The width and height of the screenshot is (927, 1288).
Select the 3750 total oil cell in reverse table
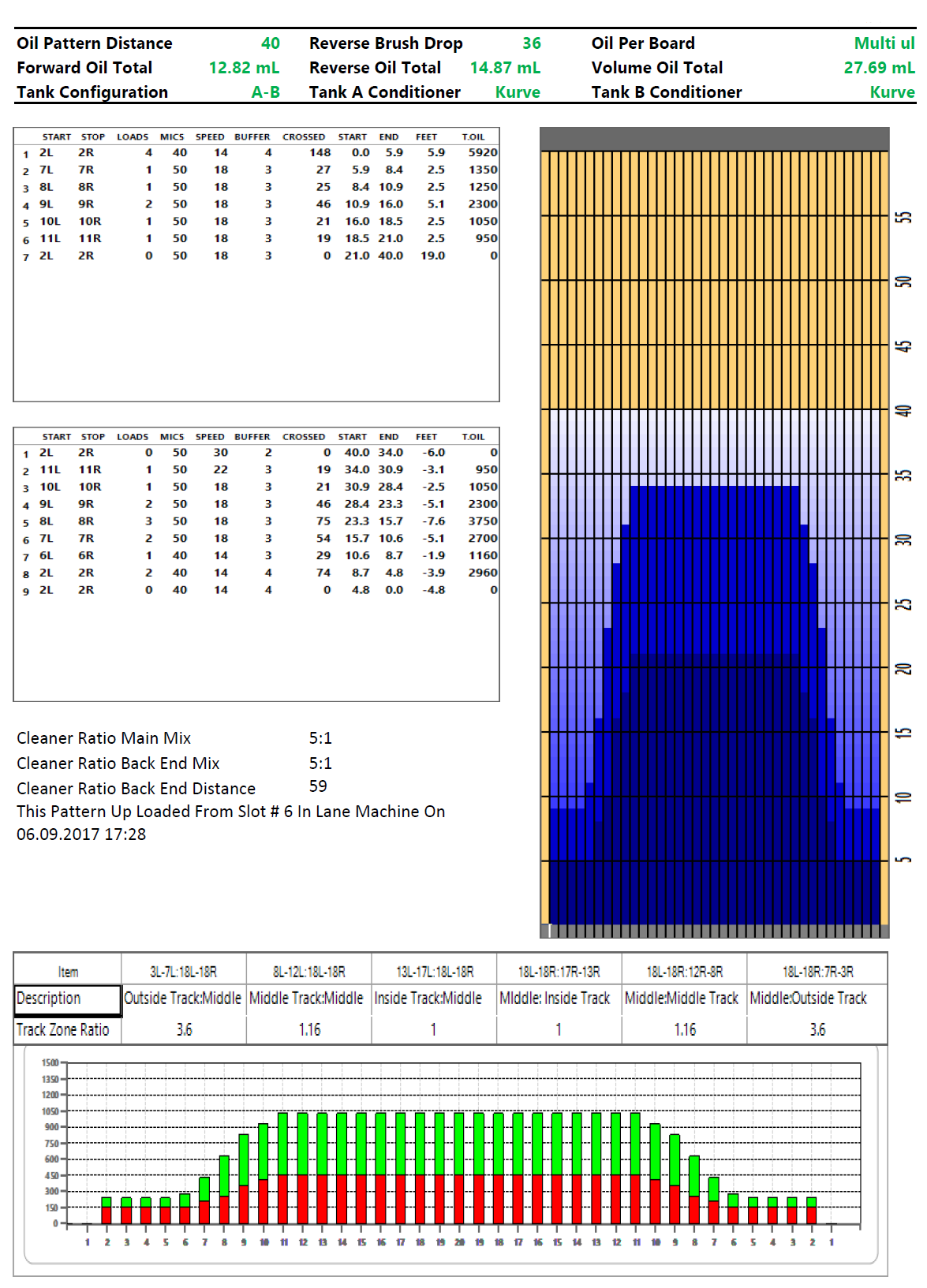click(482, 521)
